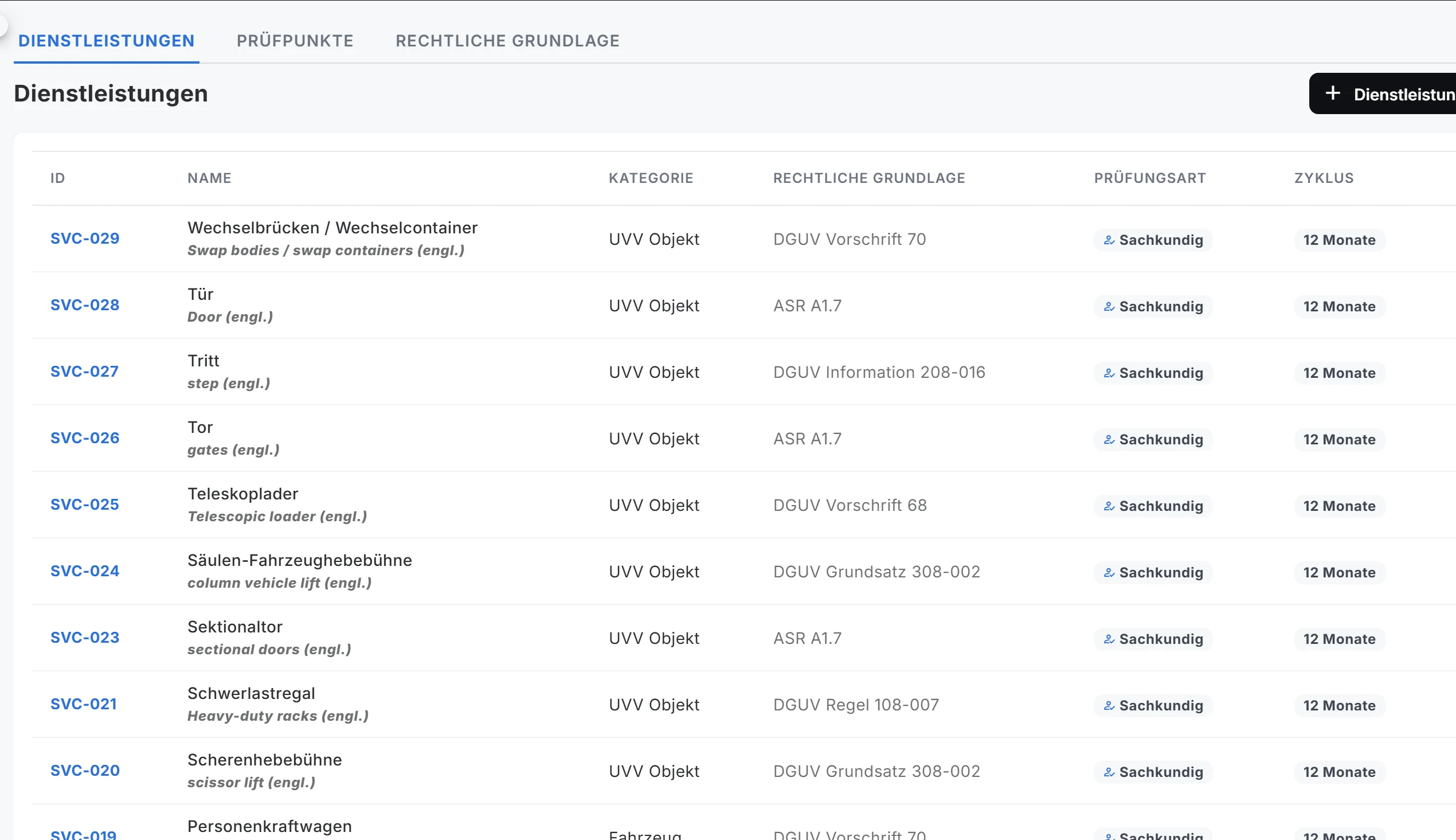Click Sachkundig person icon in SVC-026 row
1456x840 pixels.
click(1109, 440)
